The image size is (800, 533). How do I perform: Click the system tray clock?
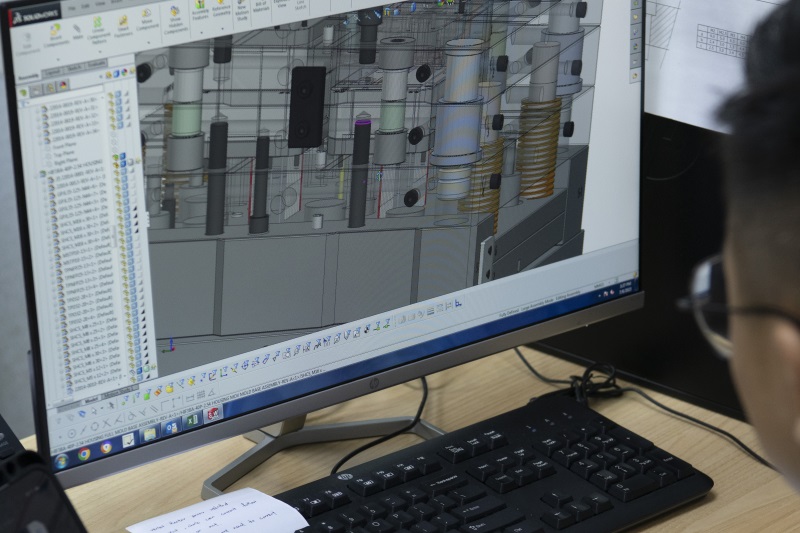(x=626, y=287)
